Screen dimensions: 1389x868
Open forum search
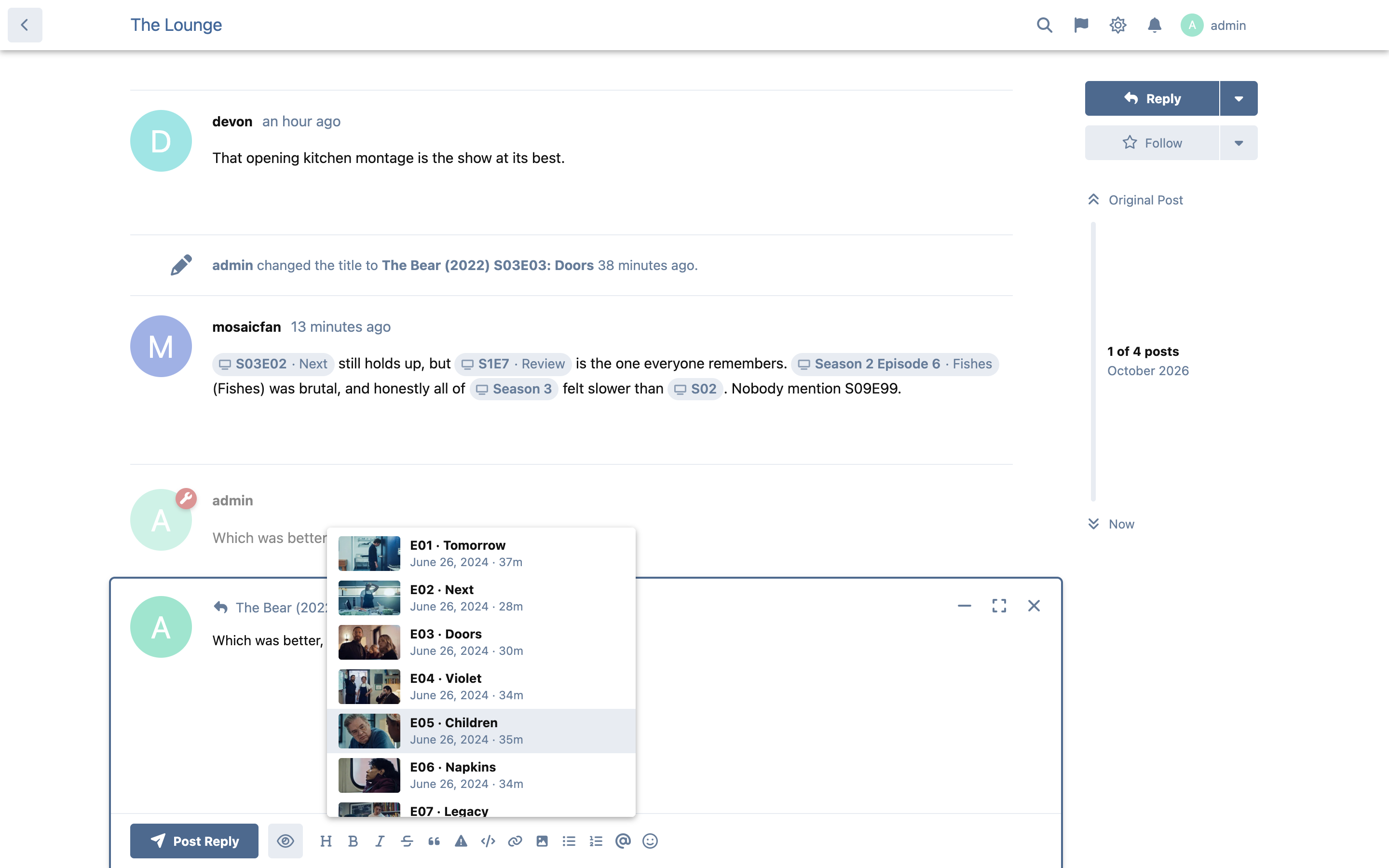(1044, 25)
